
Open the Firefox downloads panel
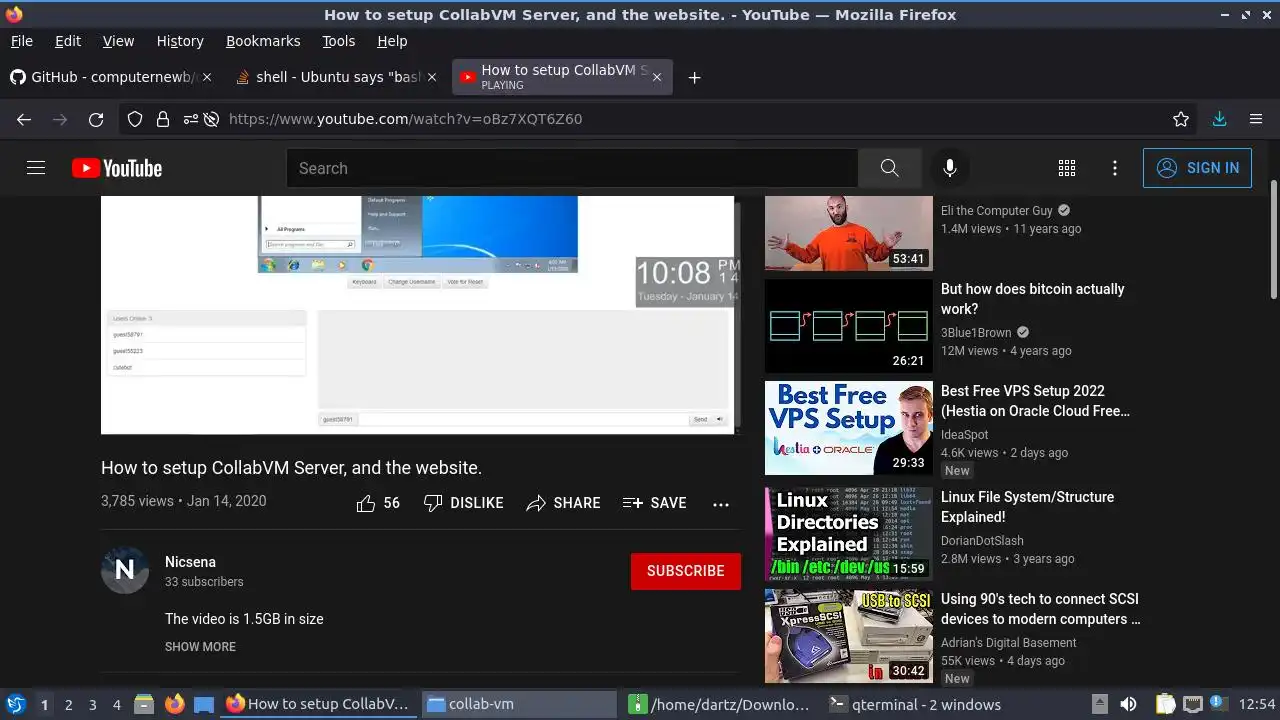1219,119
